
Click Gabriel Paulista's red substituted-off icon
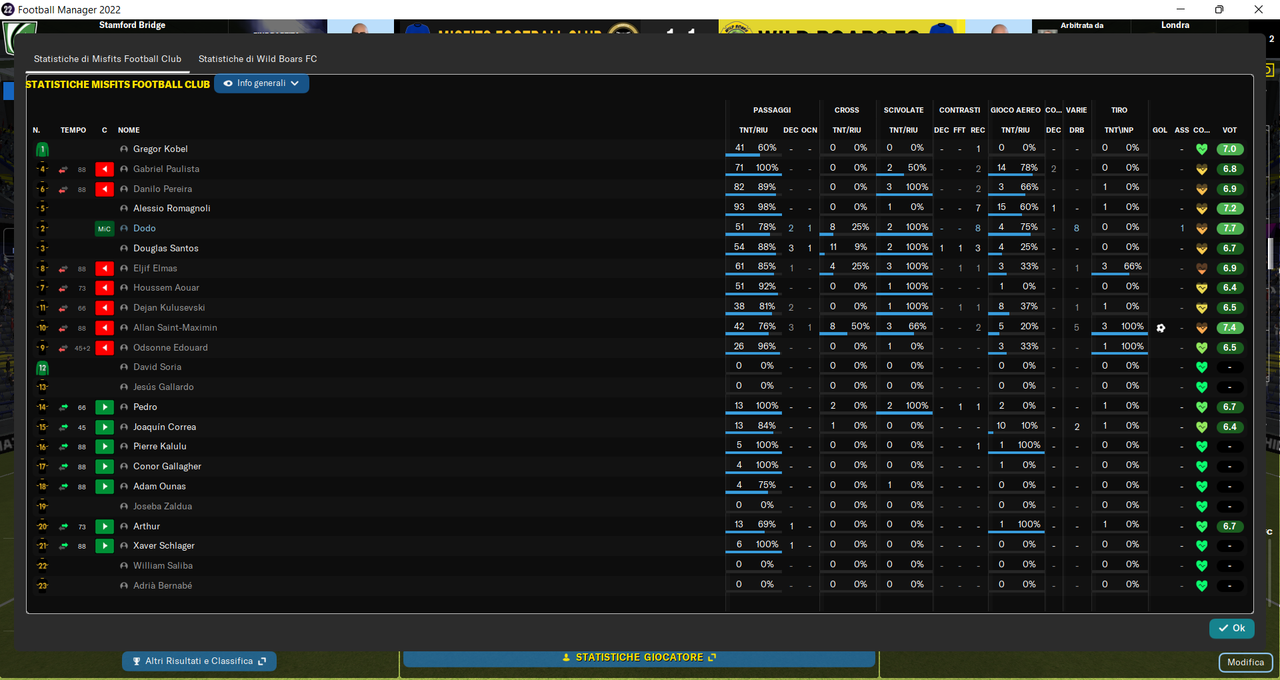(x=104, y=169)
